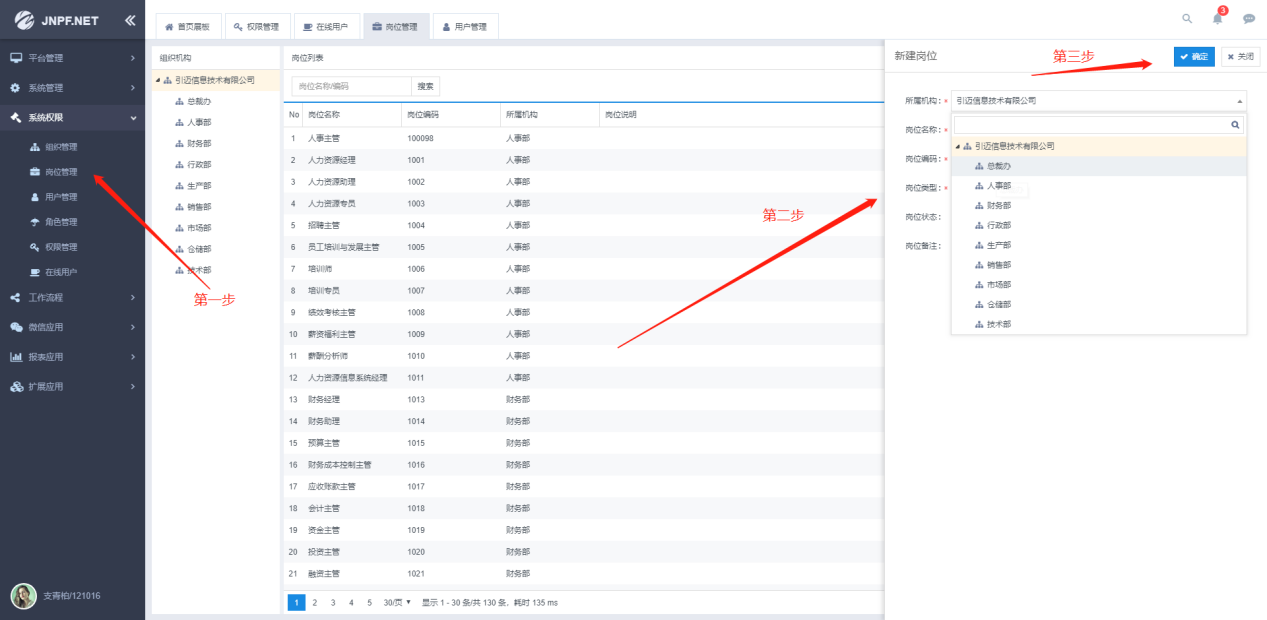Image resolution: width=1267 pixels, height=620 pixels.
Task: Click the 角色管理 umbrella icon in sidebar
Action: point(36,222)
